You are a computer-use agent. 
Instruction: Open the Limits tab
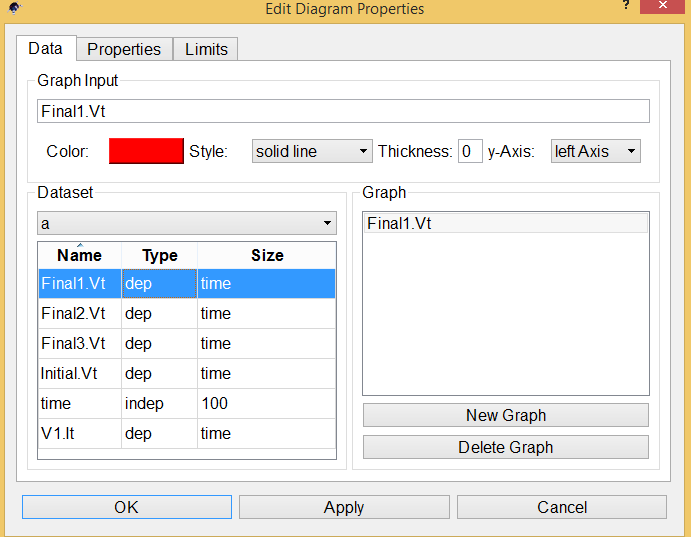[206, 49]
